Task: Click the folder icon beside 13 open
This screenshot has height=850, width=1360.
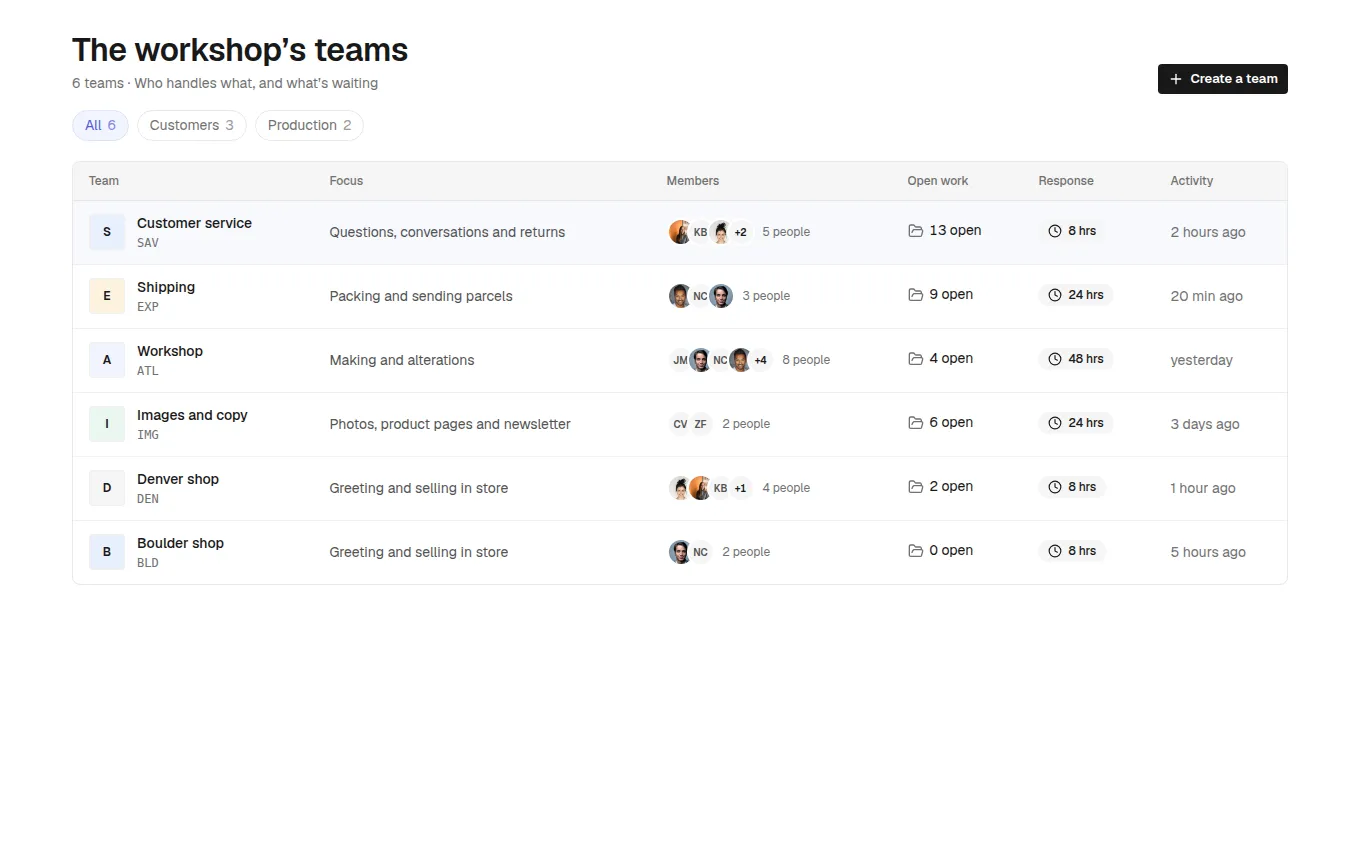Action: [x=915, y=231]
